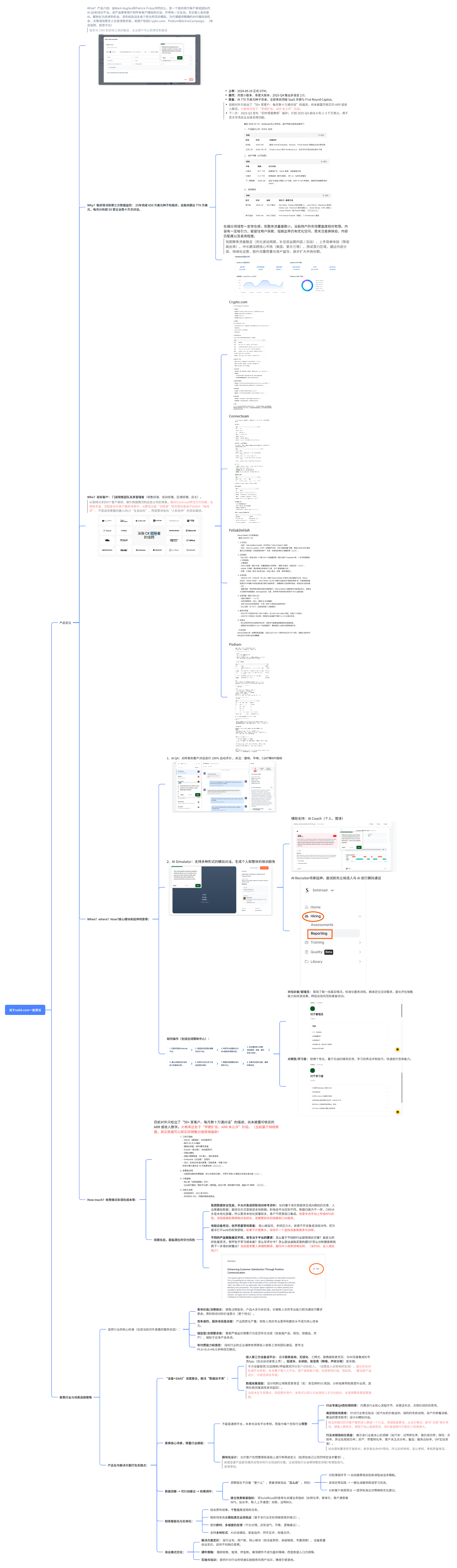This screenshot has height=1568, width=457.
Task: Click the Solidroad S logo
Action: [307, 890]
